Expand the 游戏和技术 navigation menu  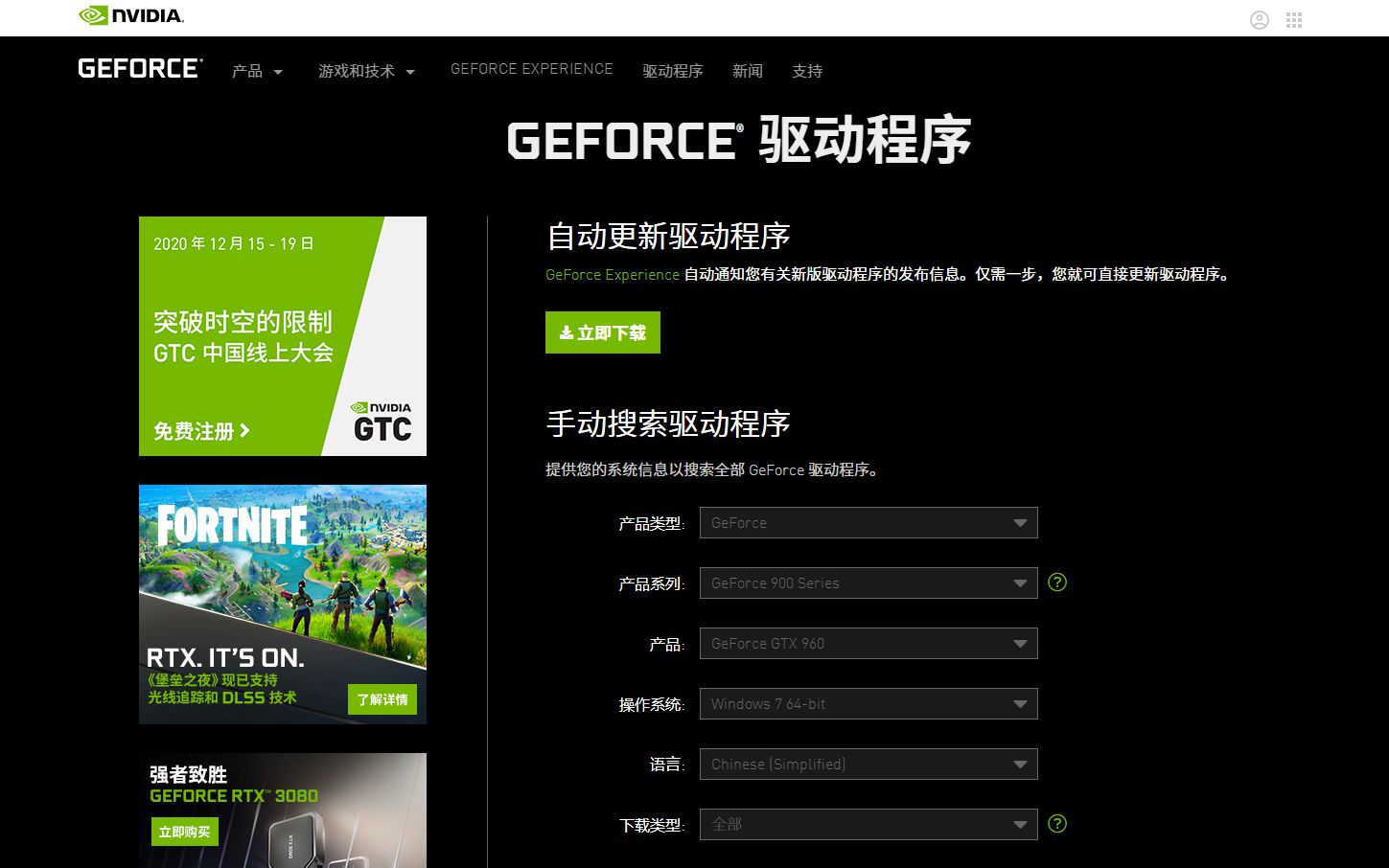pos(366,71)
